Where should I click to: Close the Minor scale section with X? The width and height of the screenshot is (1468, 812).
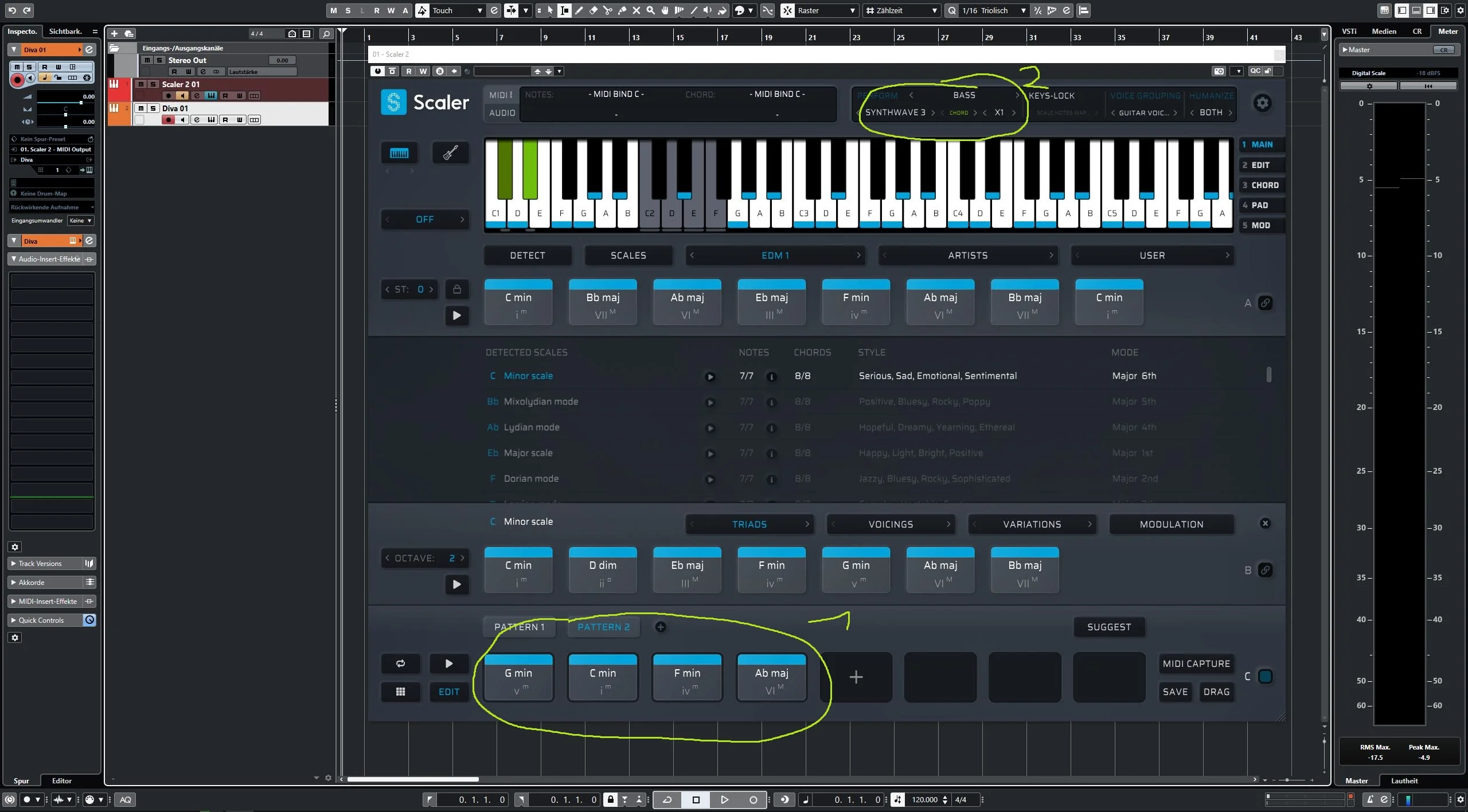point(1265,524)
